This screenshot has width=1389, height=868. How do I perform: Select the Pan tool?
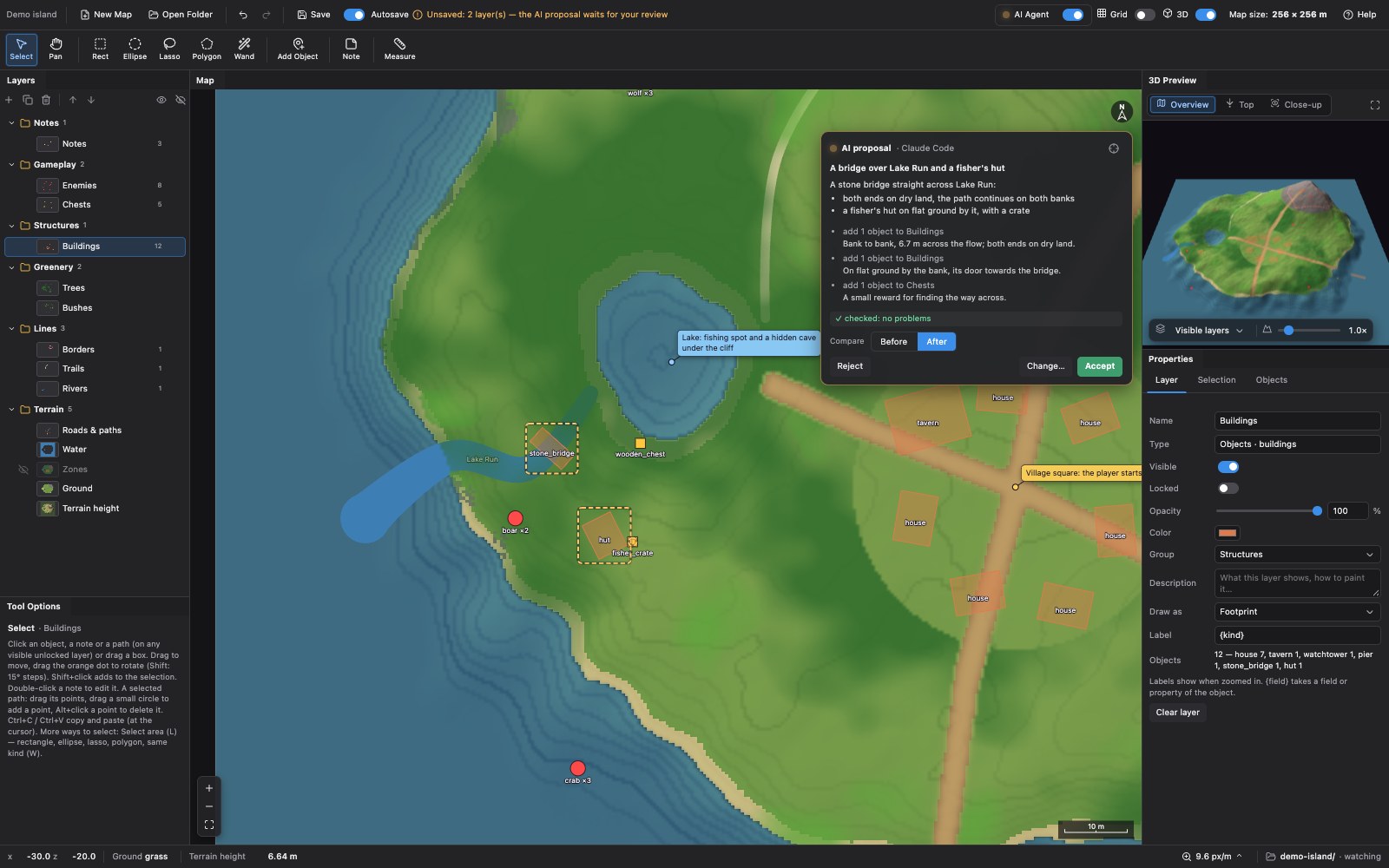coord(56,49)
